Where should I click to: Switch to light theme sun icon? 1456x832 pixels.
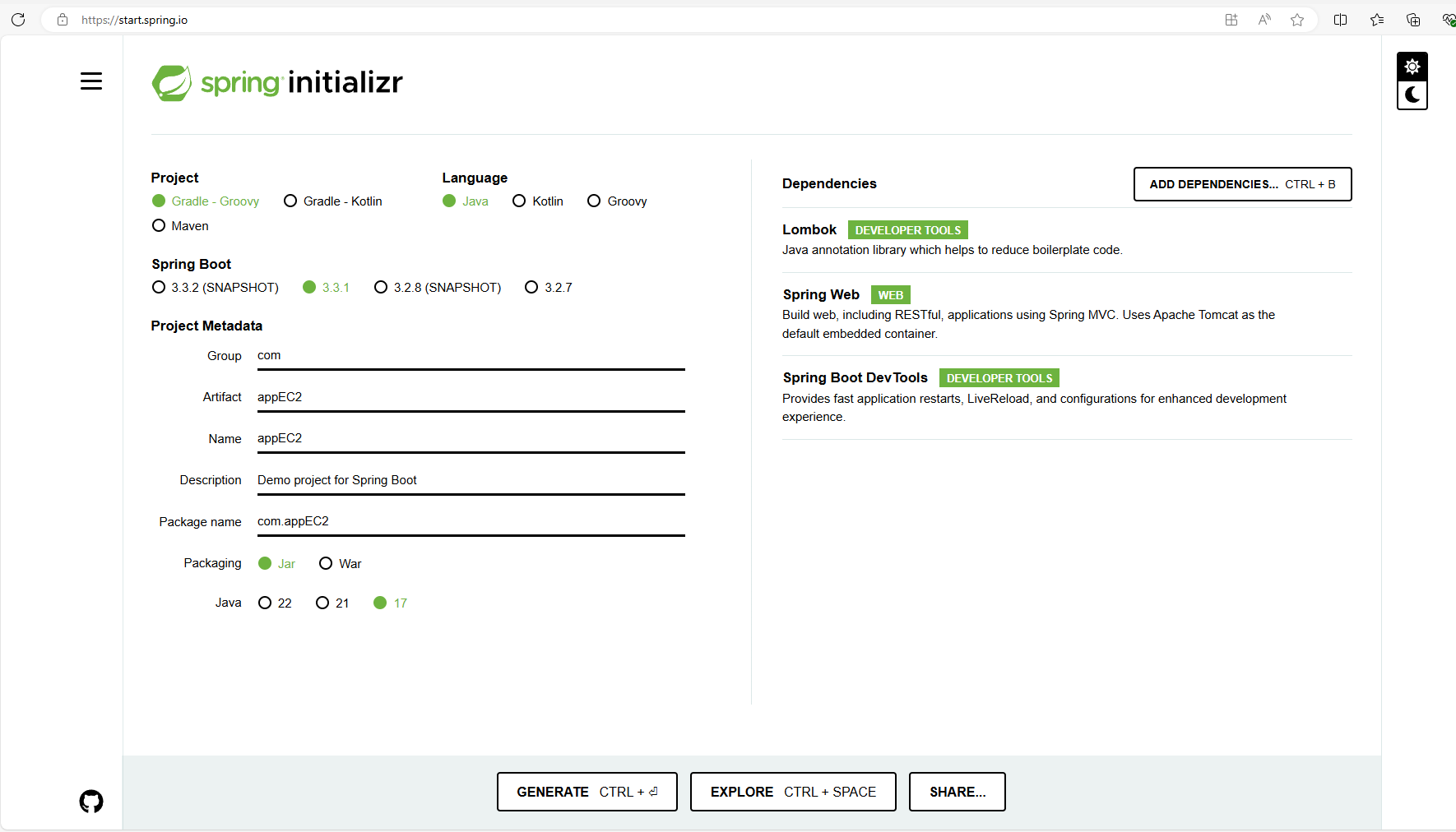pyautogui.click(x=1412, y=67)
